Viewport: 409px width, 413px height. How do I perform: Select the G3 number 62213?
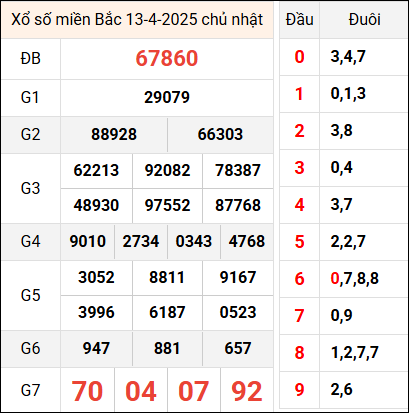pos(96,170)
